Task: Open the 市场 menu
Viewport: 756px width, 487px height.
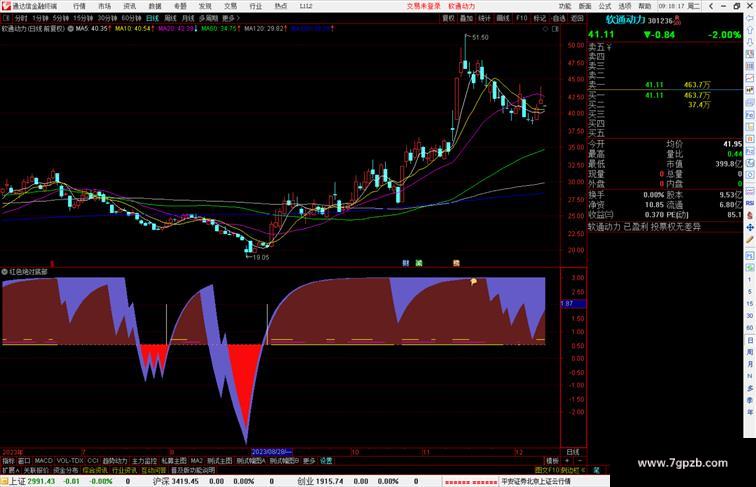Action: pos(104,6)
